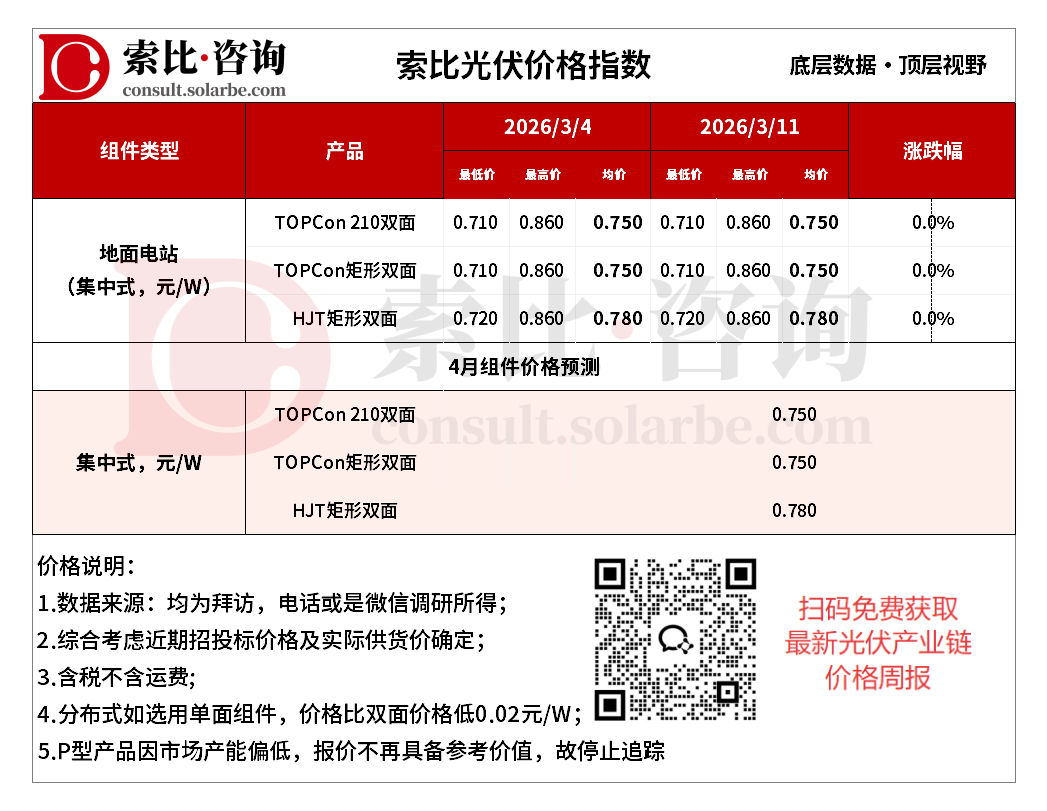This screenshot has height=811, width=1047.
Task: Click the 最低价 subheader under 2026/3/4
Action: 477,174
